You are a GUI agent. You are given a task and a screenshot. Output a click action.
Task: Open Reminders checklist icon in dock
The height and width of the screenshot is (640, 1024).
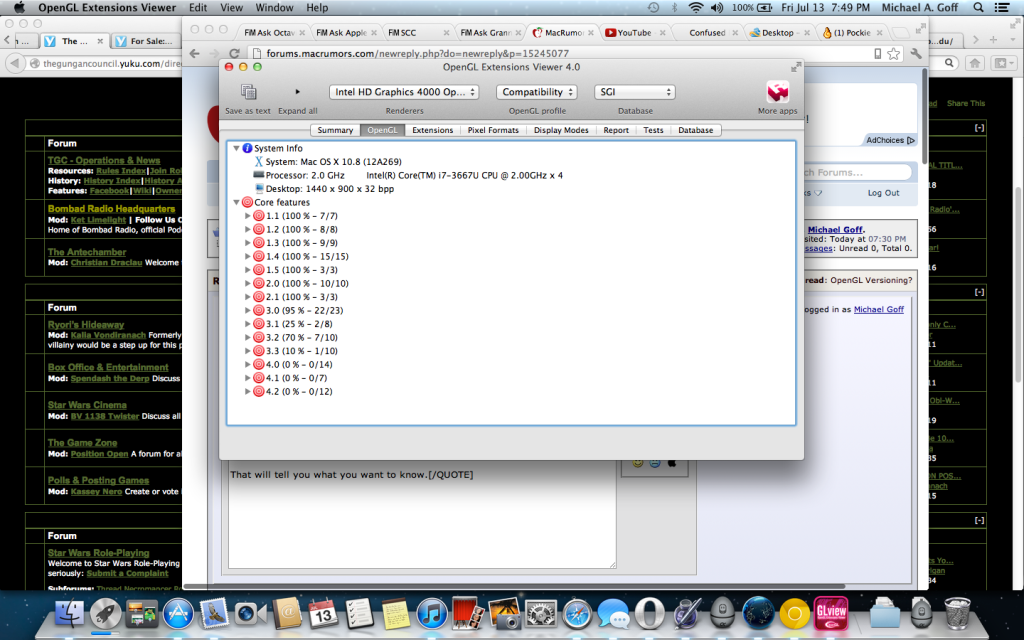tap(359, 614)
